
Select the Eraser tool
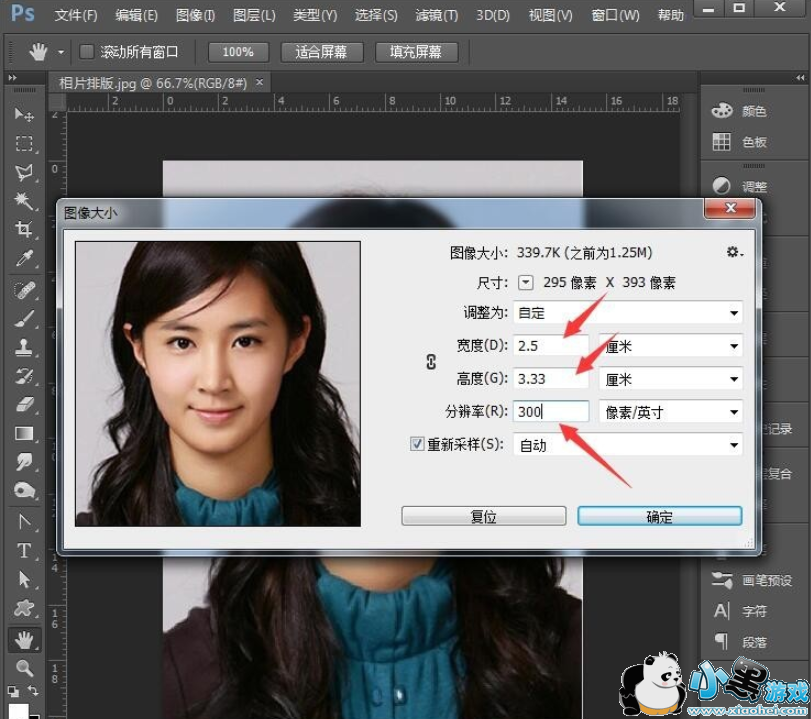click(24, 405)
